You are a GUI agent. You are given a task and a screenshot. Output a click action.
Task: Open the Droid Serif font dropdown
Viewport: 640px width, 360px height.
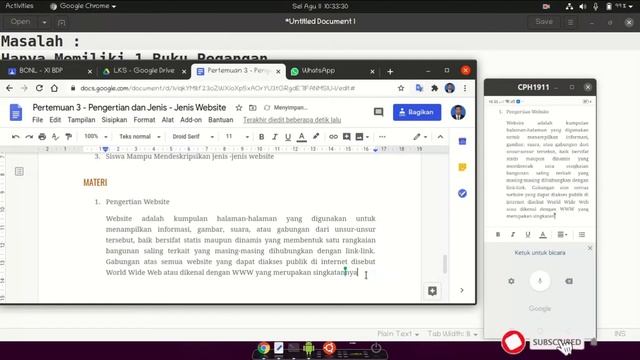click(193, 136)
